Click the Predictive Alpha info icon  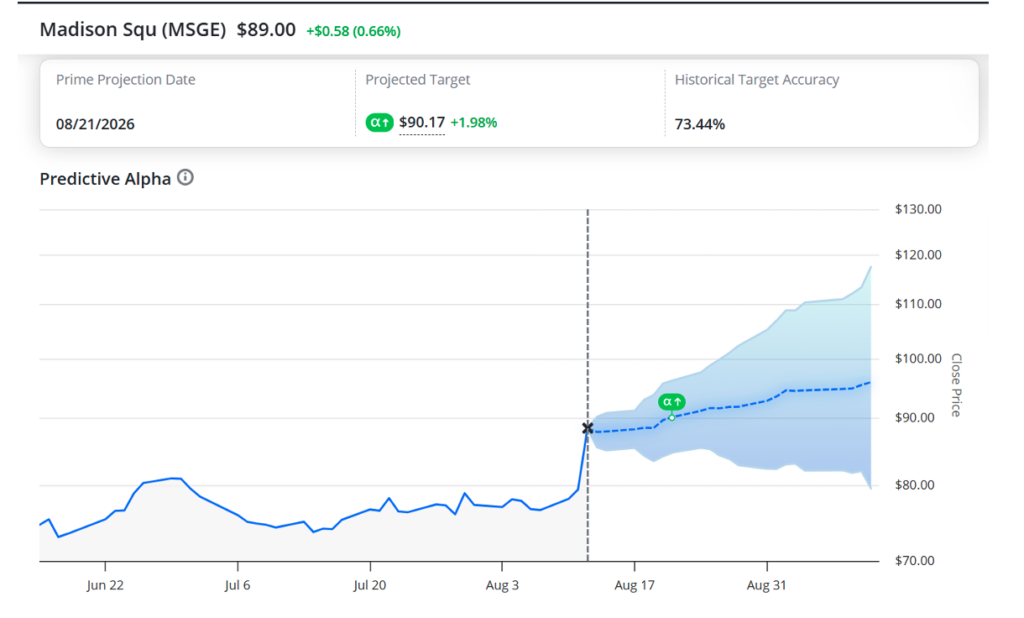(x=185, y=178)
